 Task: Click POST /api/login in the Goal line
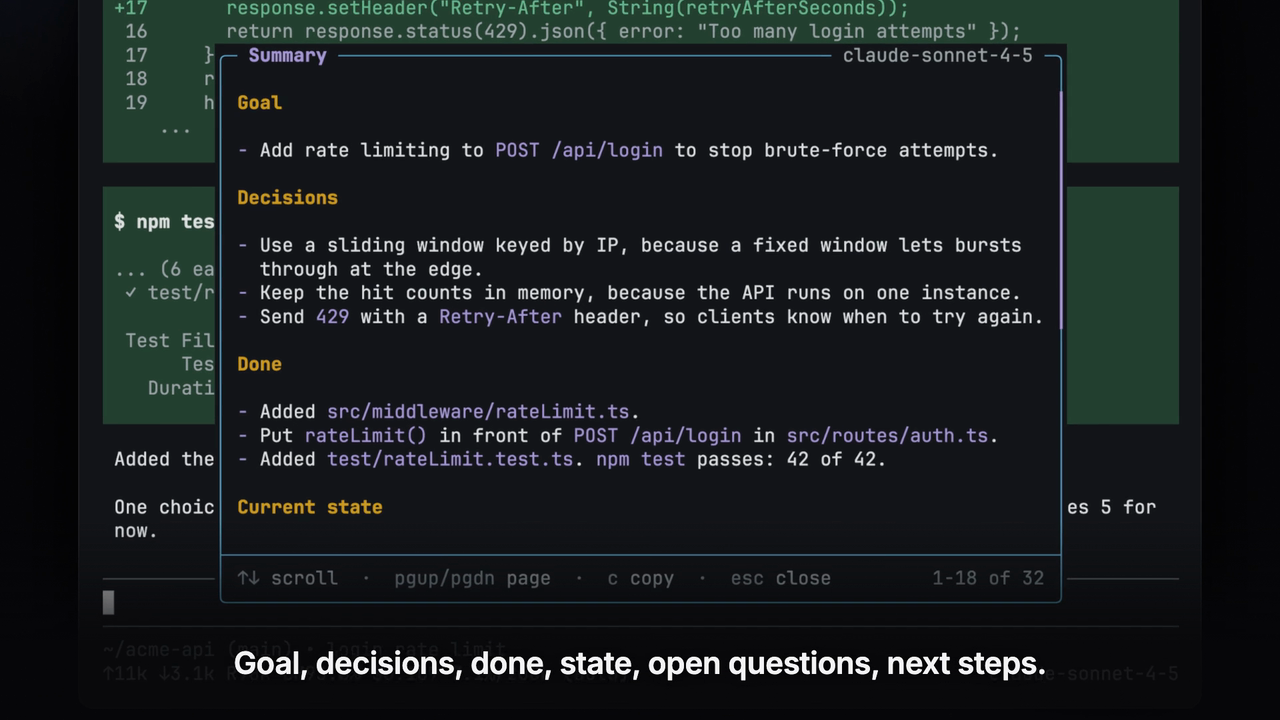pyautogui.click(x=579, y=150)
